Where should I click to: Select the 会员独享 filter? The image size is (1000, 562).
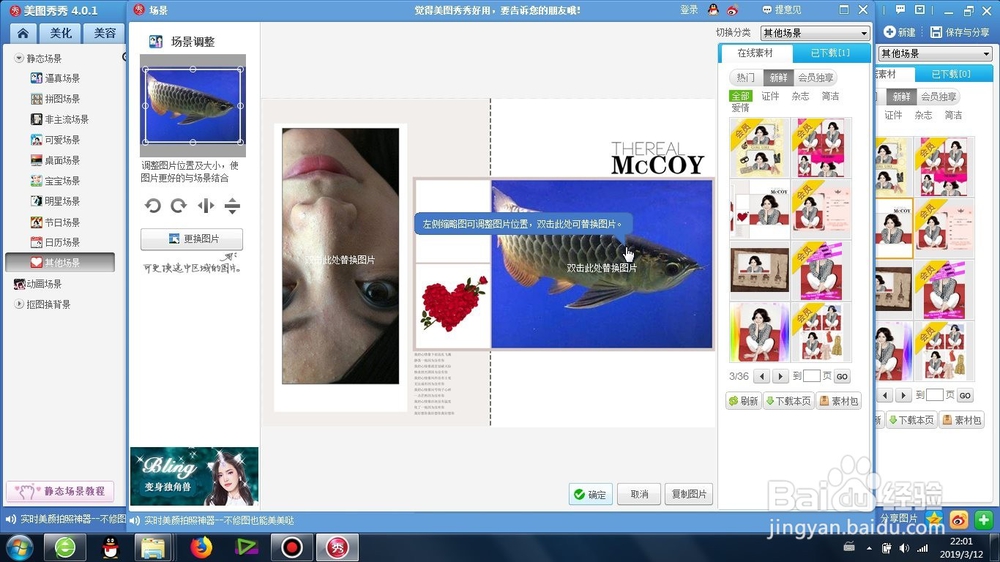pos(815,77)
